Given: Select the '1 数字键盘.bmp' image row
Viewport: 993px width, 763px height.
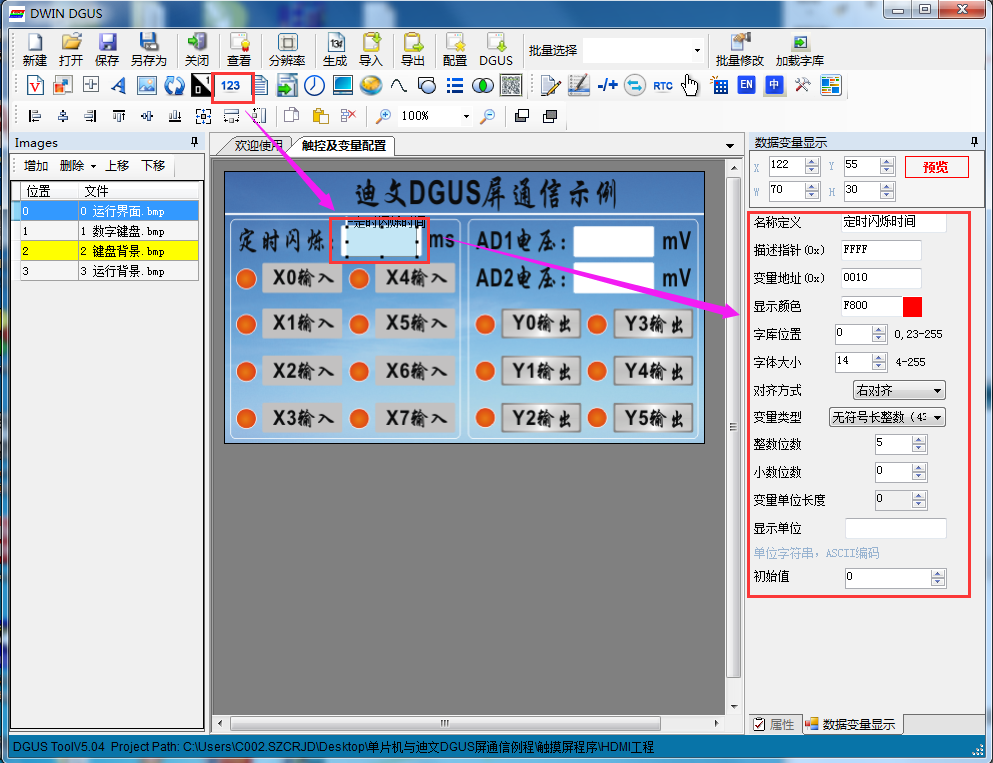Looking at the screenshot, I should coord(105,231).
